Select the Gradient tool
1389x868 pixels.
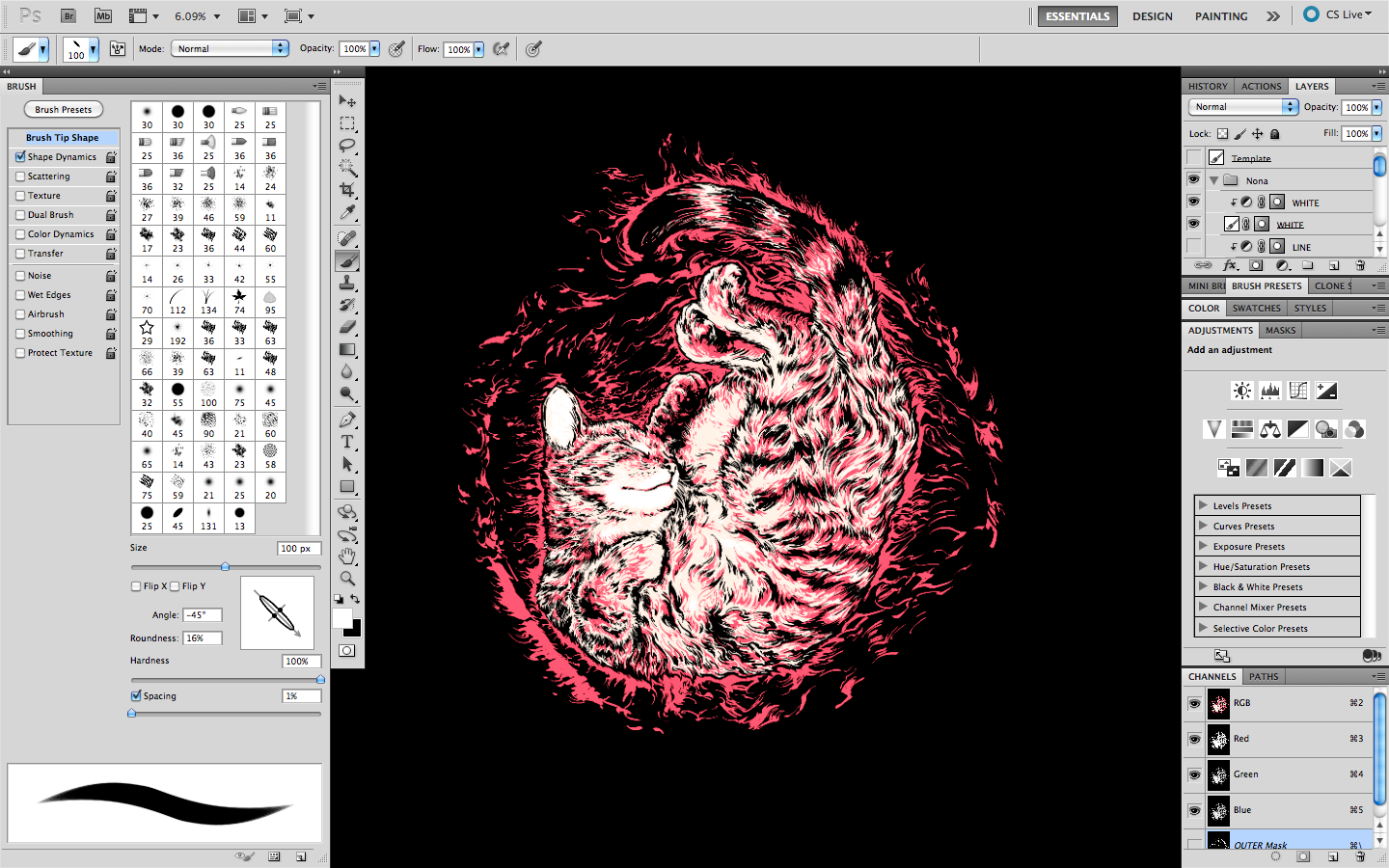pyautogui.click(x=347, y=349)
